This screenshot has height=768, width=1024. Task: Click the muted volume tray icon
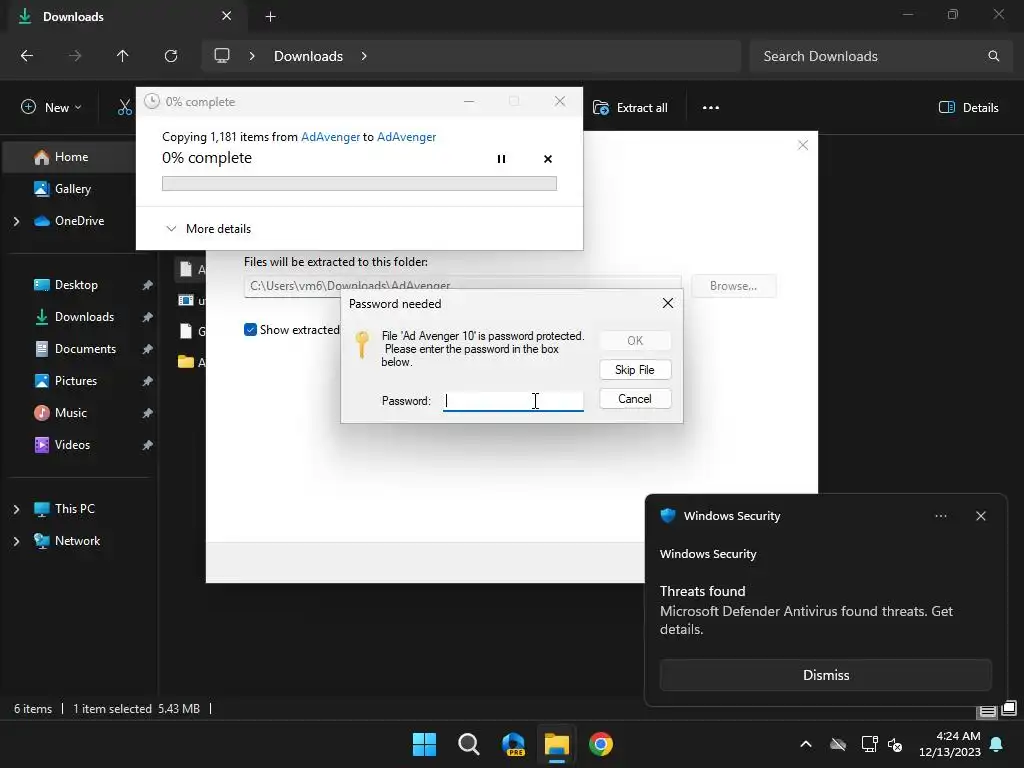895,744
